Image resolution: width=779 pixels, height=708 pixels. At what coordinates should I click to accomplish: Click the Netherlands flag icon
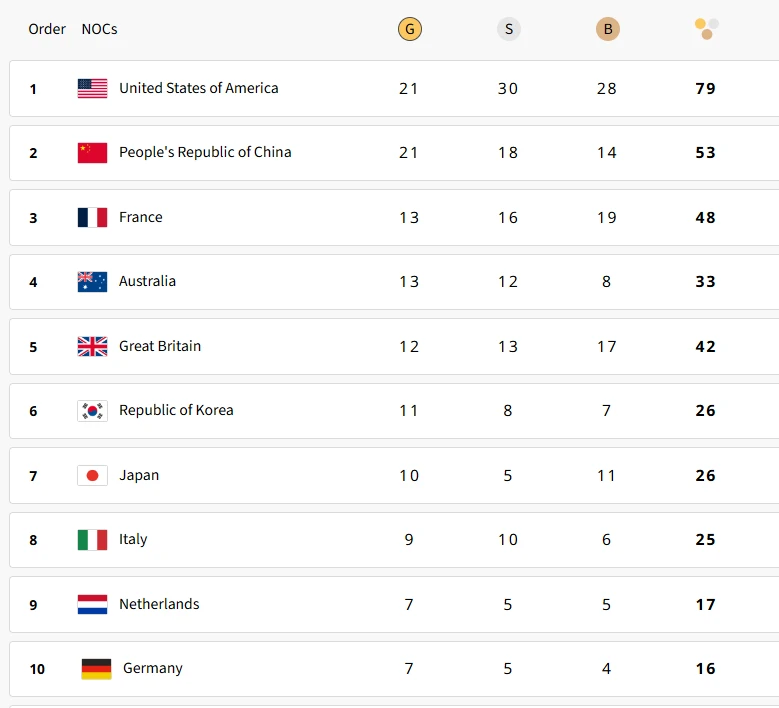click(92, 604)
